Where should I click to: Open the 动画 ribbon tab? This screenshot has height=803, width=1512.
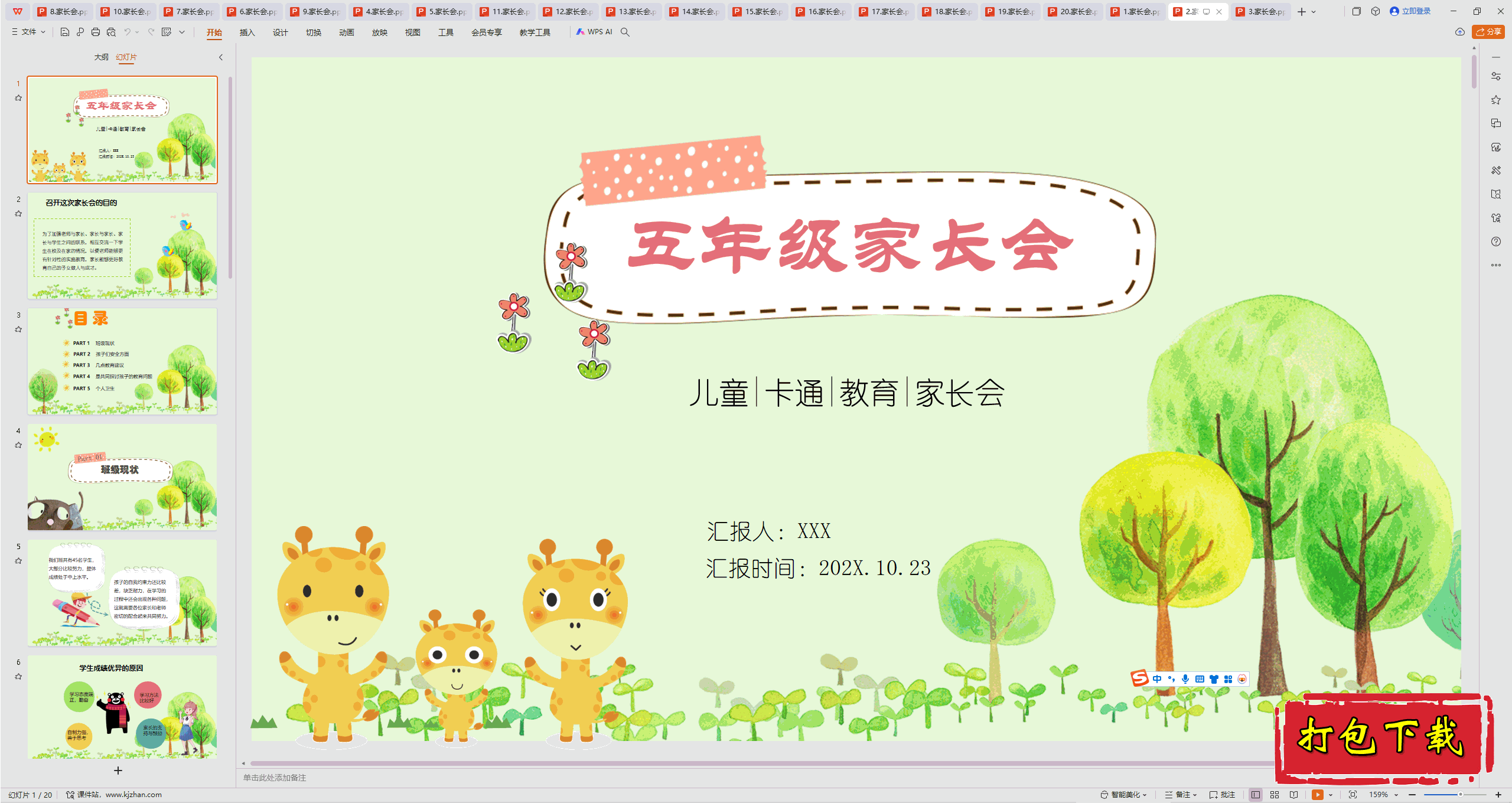tap(347, 32)
